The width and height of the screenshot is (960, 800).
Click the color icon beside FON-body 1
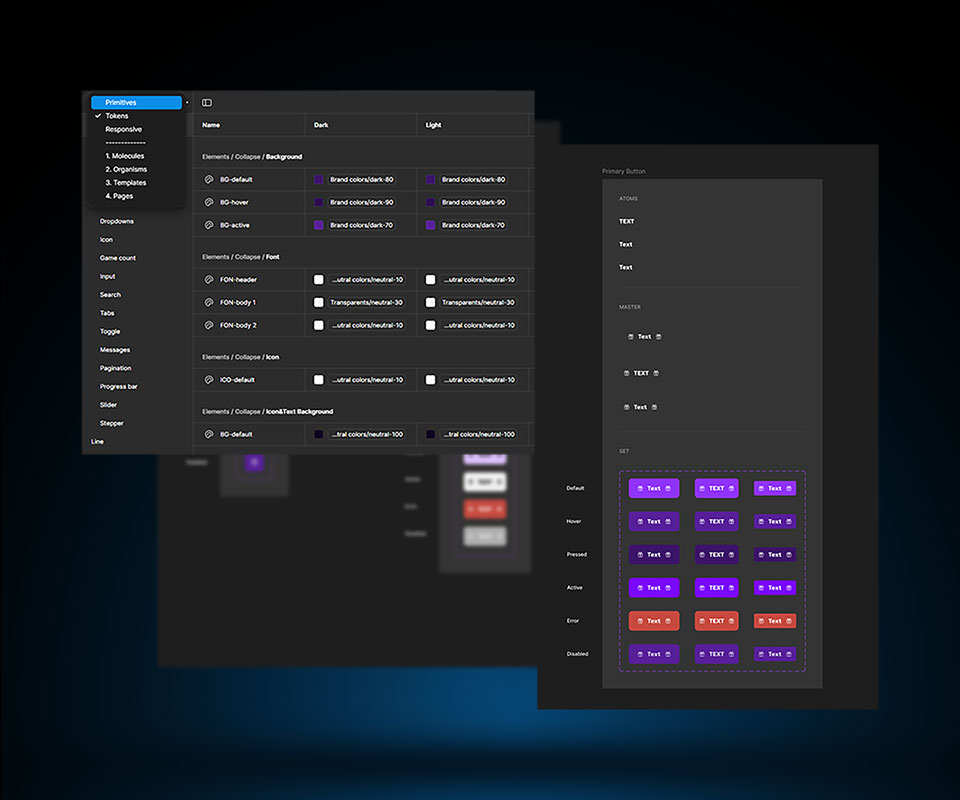click(209, 302)
